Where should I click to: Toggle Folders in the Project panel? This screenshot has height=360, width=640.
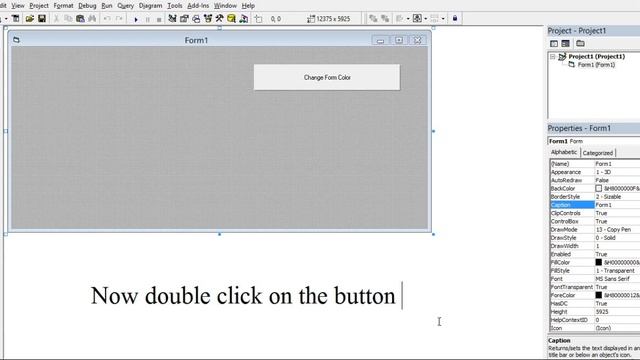580,44
